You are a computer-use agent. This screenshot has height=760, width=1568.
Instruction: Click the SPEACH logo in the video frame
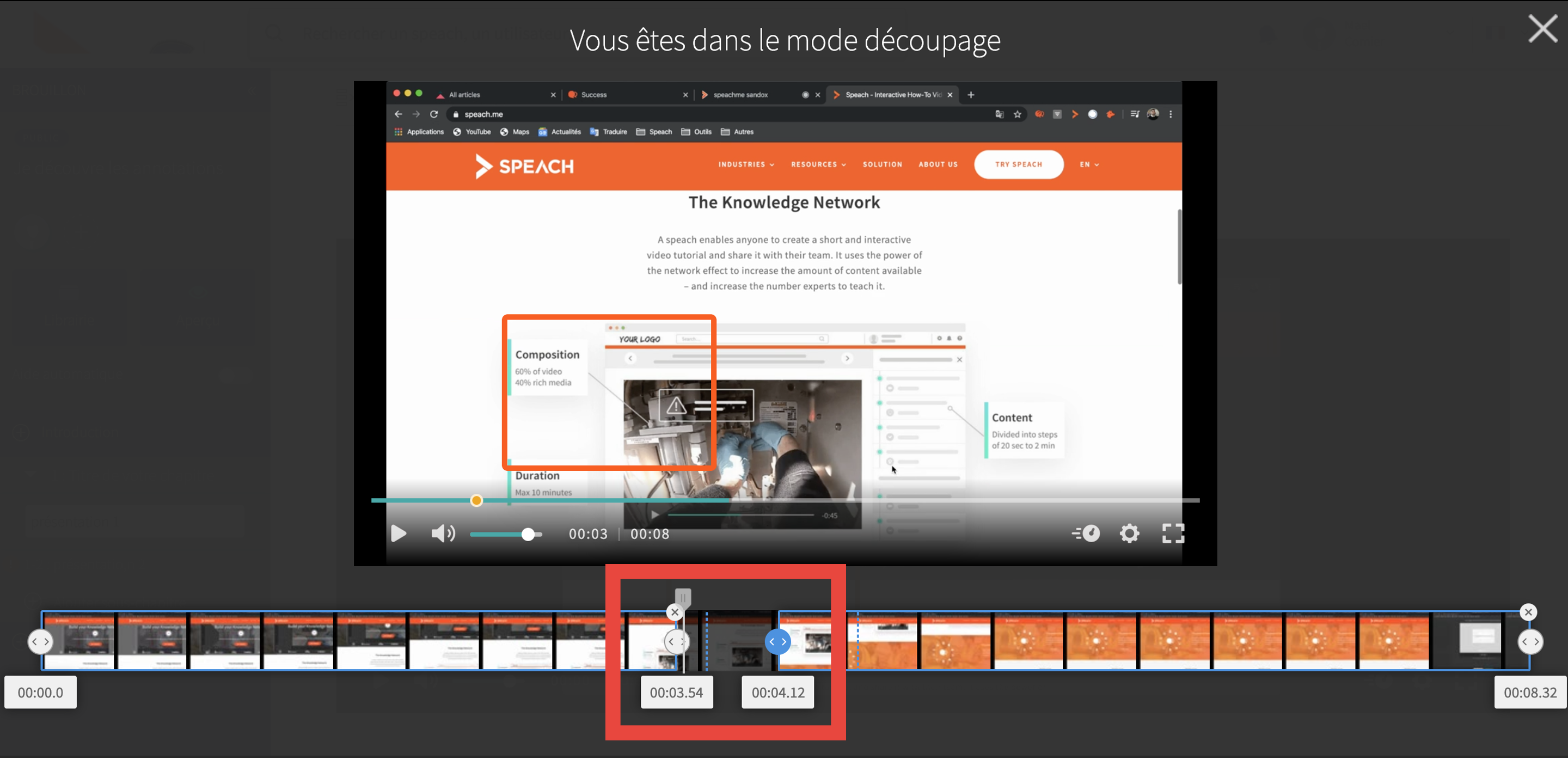pos(524,166)
